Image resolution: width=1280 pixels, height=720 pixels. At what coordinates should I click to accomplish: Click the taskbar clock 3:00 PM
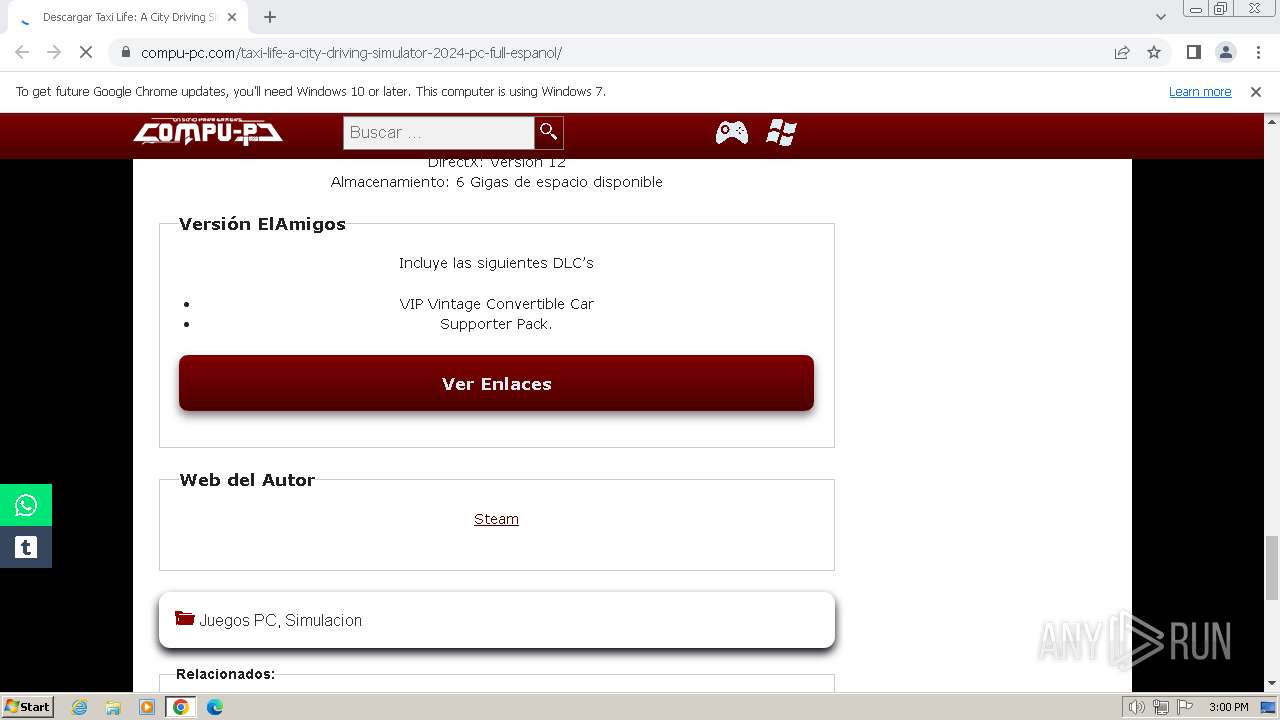pyautogui.click(x=1228, y=707)
